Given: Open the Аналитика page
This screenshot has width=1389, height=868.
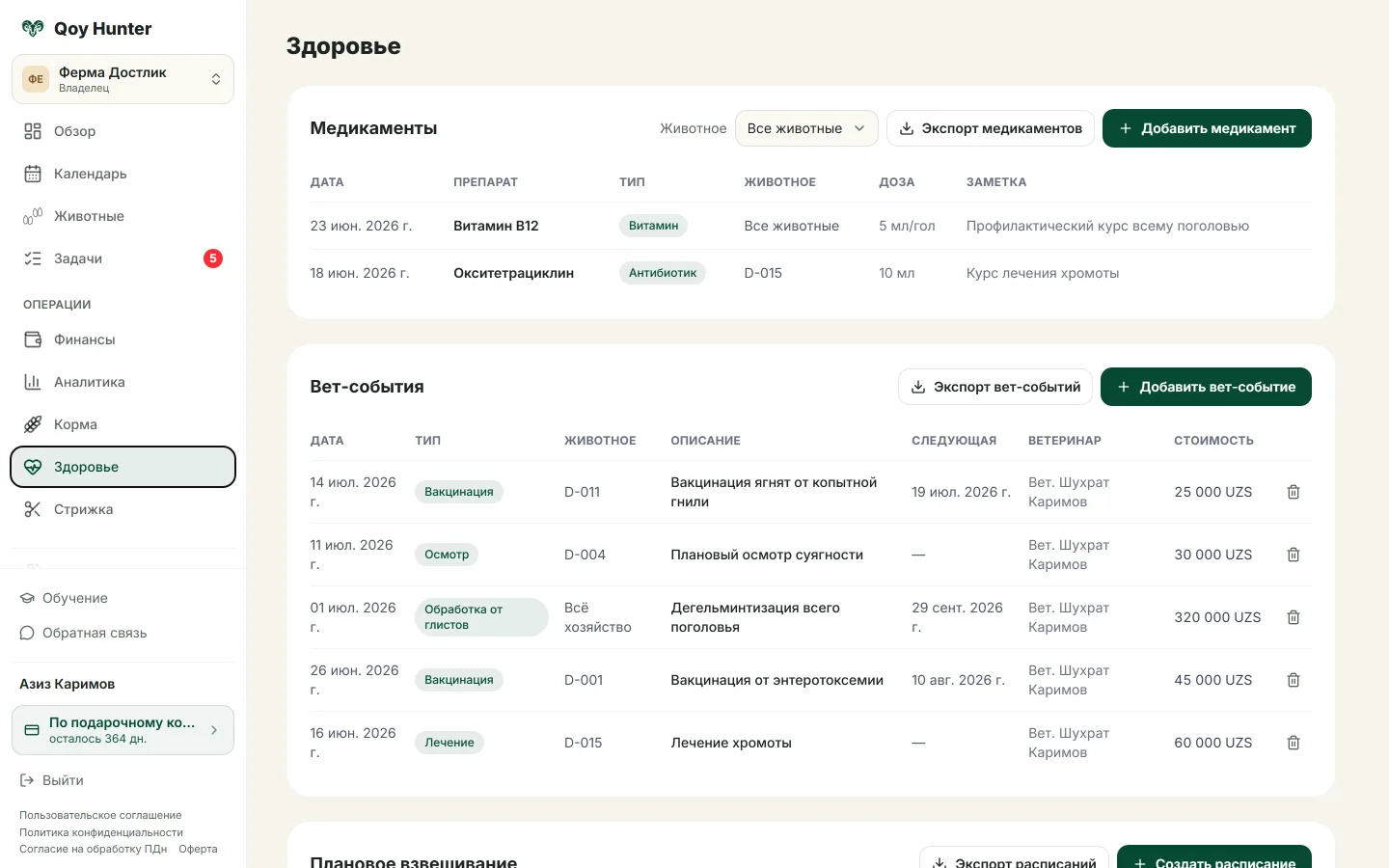Looking at the screenshot, I should pyautogui.click(x=123, y=382).
